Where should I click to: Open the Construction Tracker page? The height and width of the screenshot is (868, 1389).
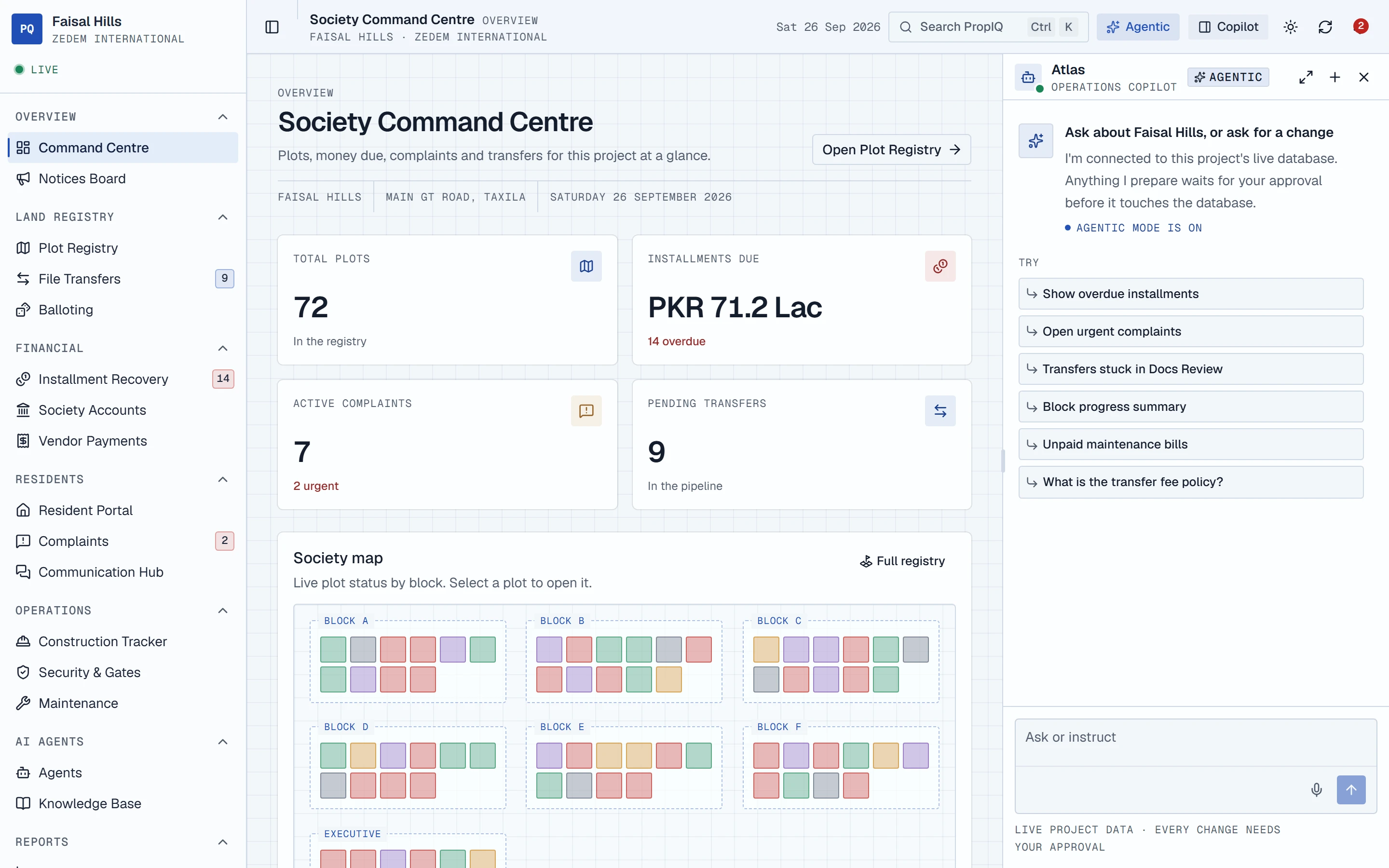[123, 641]
